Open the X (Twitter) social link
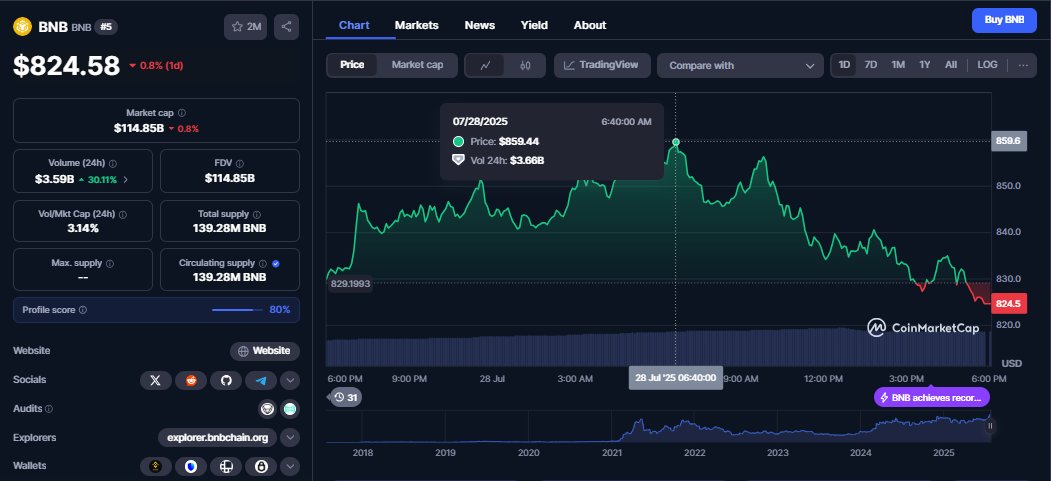 coord(156,381)
